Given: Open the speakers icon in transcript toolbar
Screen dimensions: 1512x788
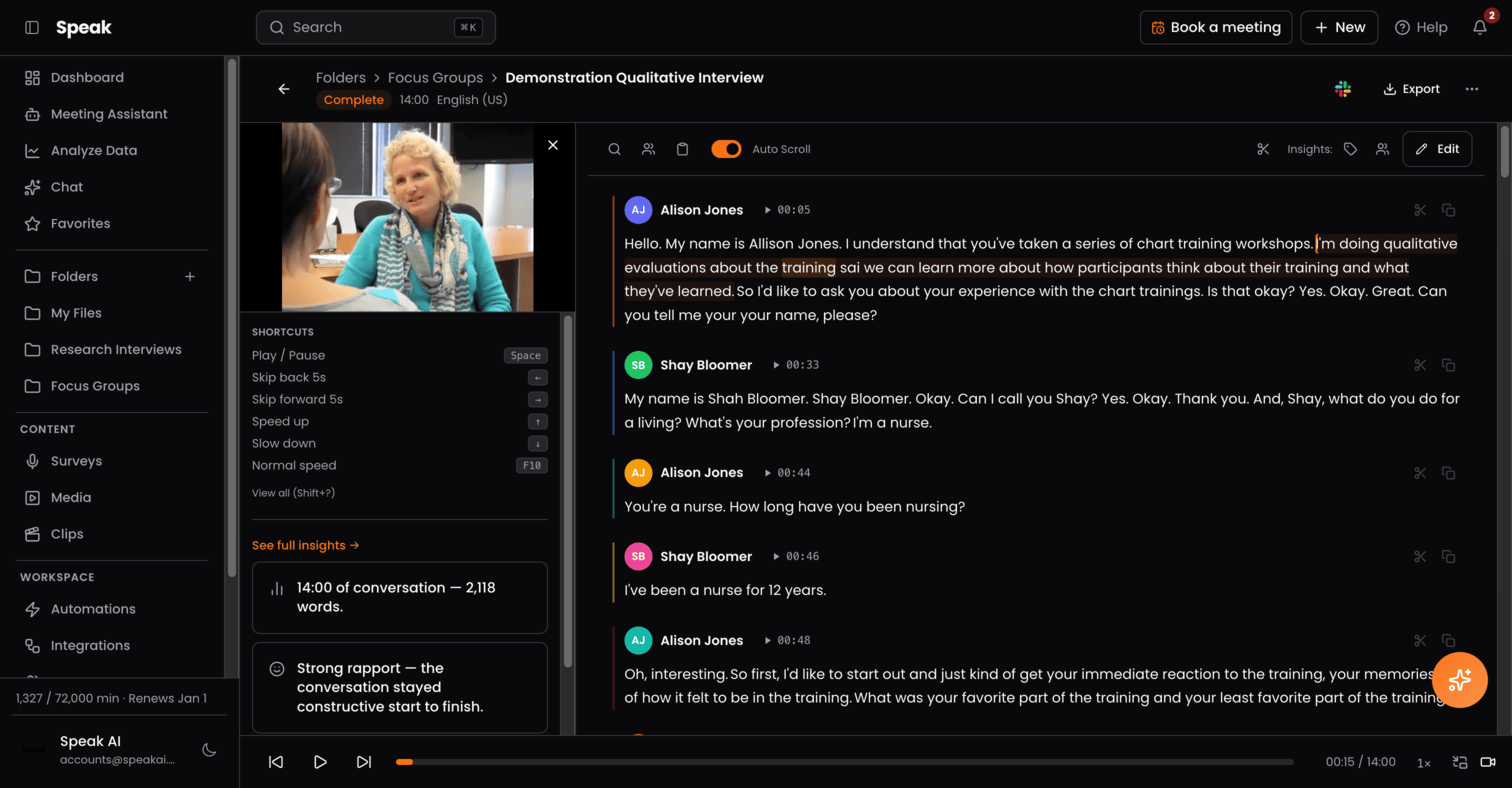Looking at the screenshot, I should (x=649, y=149).
